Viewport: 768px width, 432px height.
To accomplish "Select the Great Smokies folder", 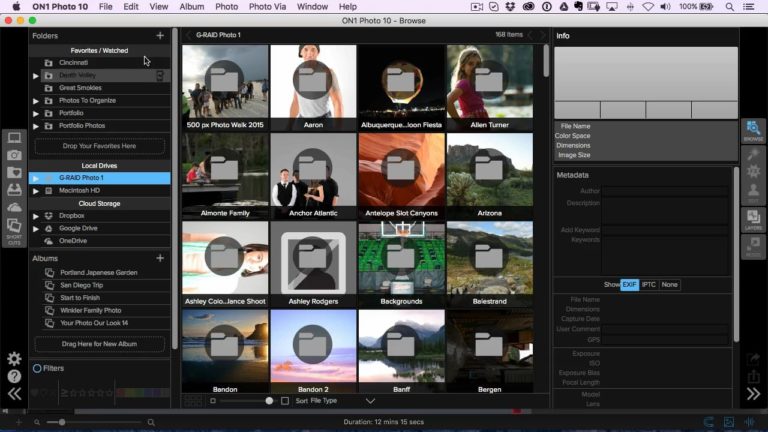I will [x=80, y=88].
